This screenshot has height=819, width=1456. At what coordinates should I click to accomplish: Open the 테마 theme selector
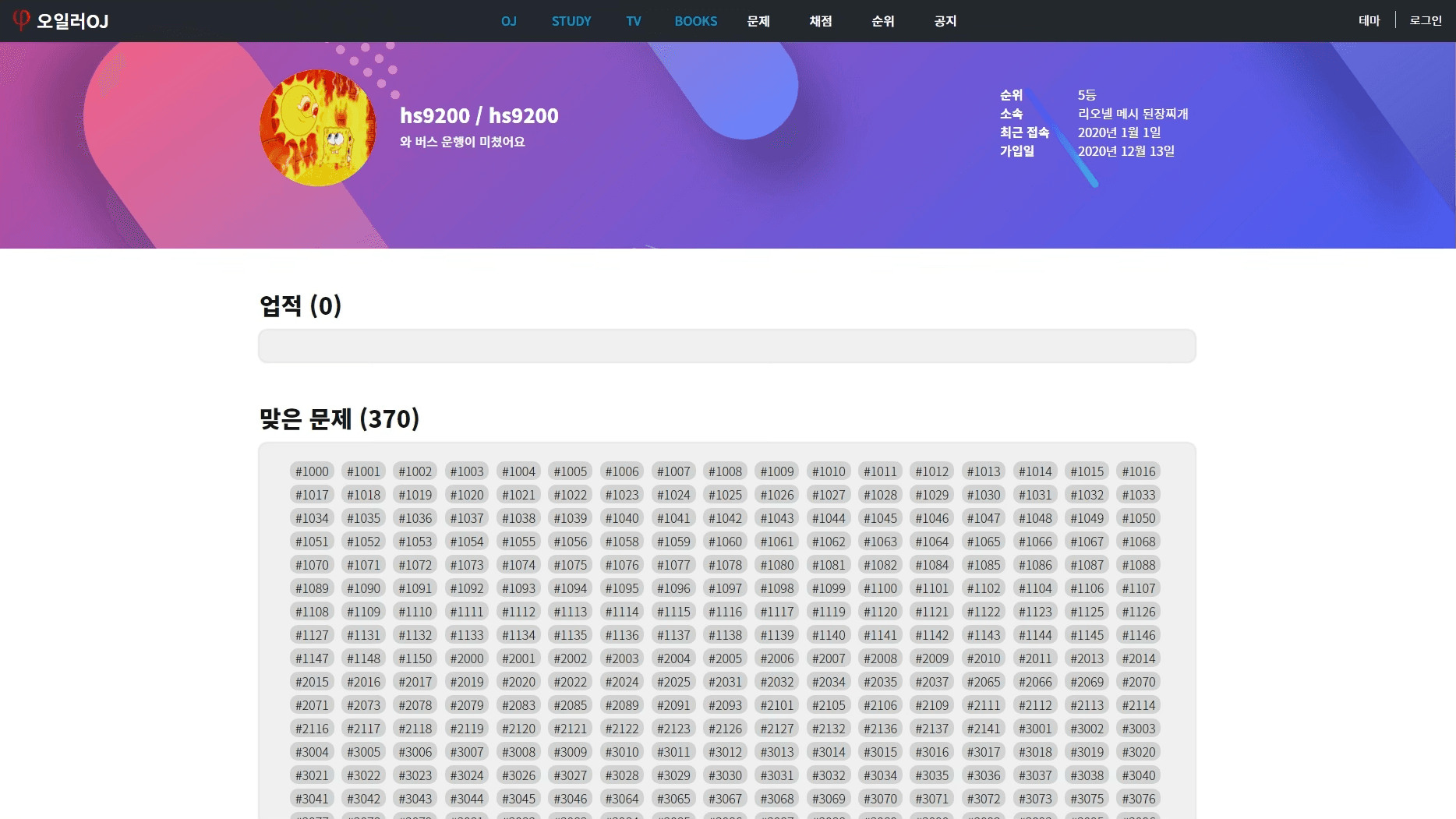[x=1369, y=20]
